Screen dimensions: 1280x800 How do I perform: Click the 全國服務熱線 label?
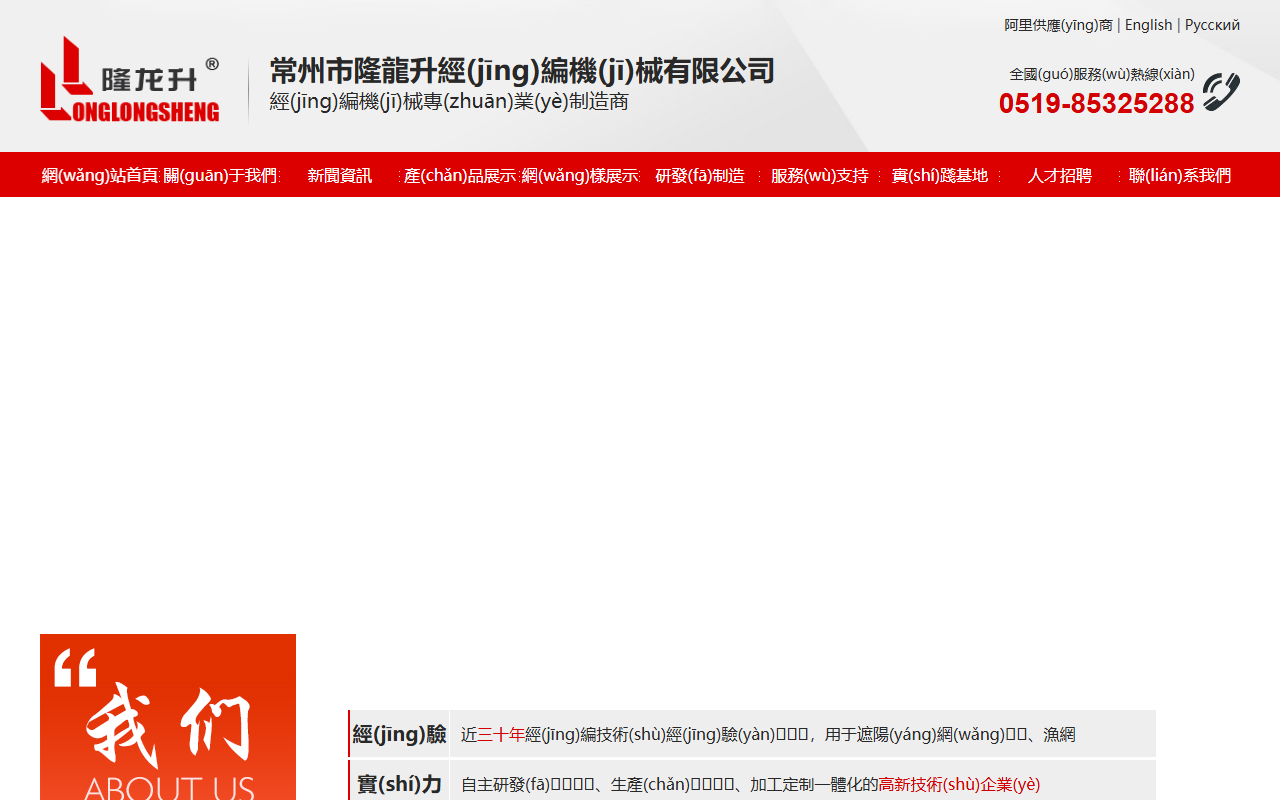point(1102,74)
